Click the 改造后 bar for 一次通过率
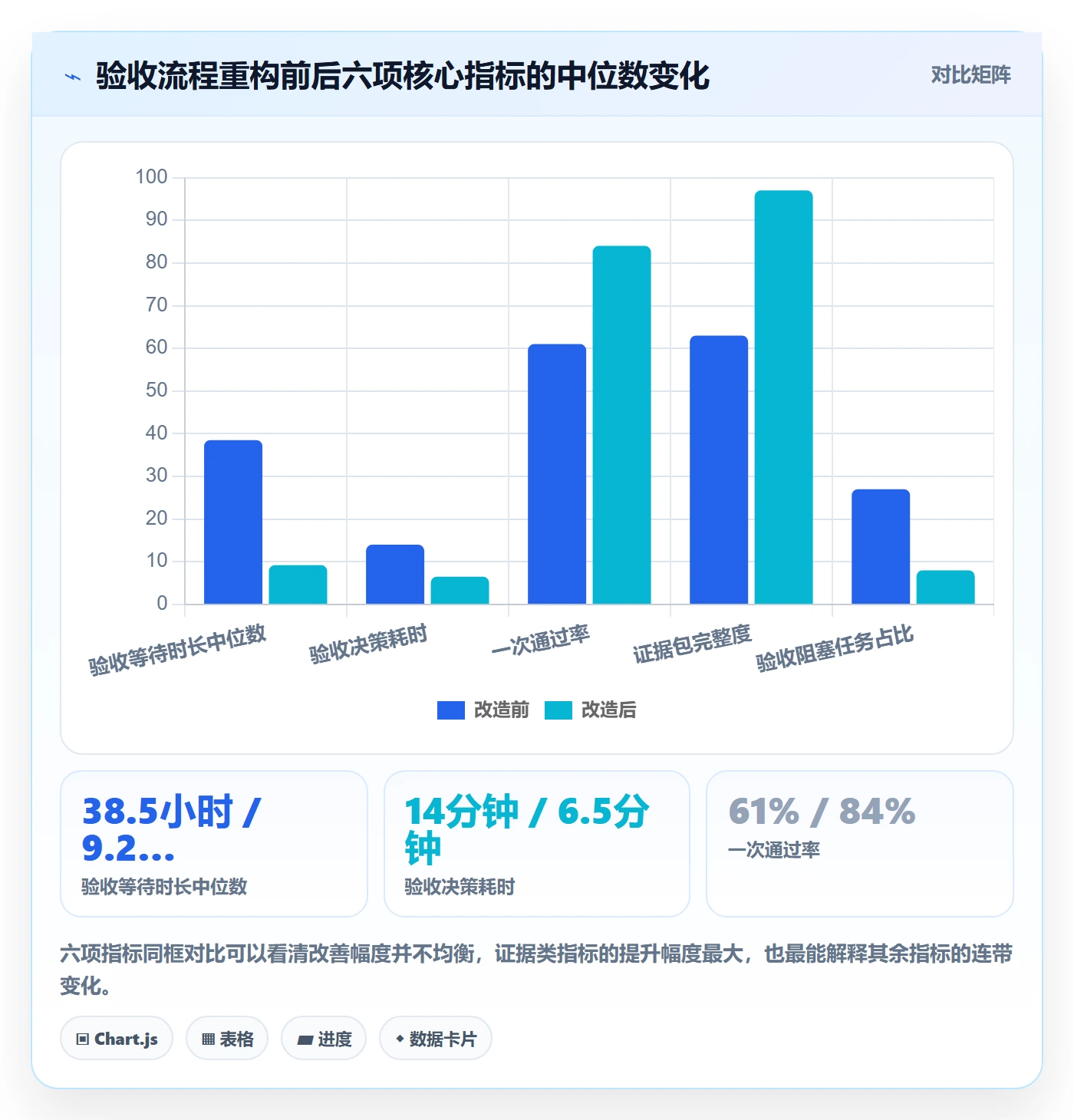Screen dimensions: 1074x1120 pos(621,425)
